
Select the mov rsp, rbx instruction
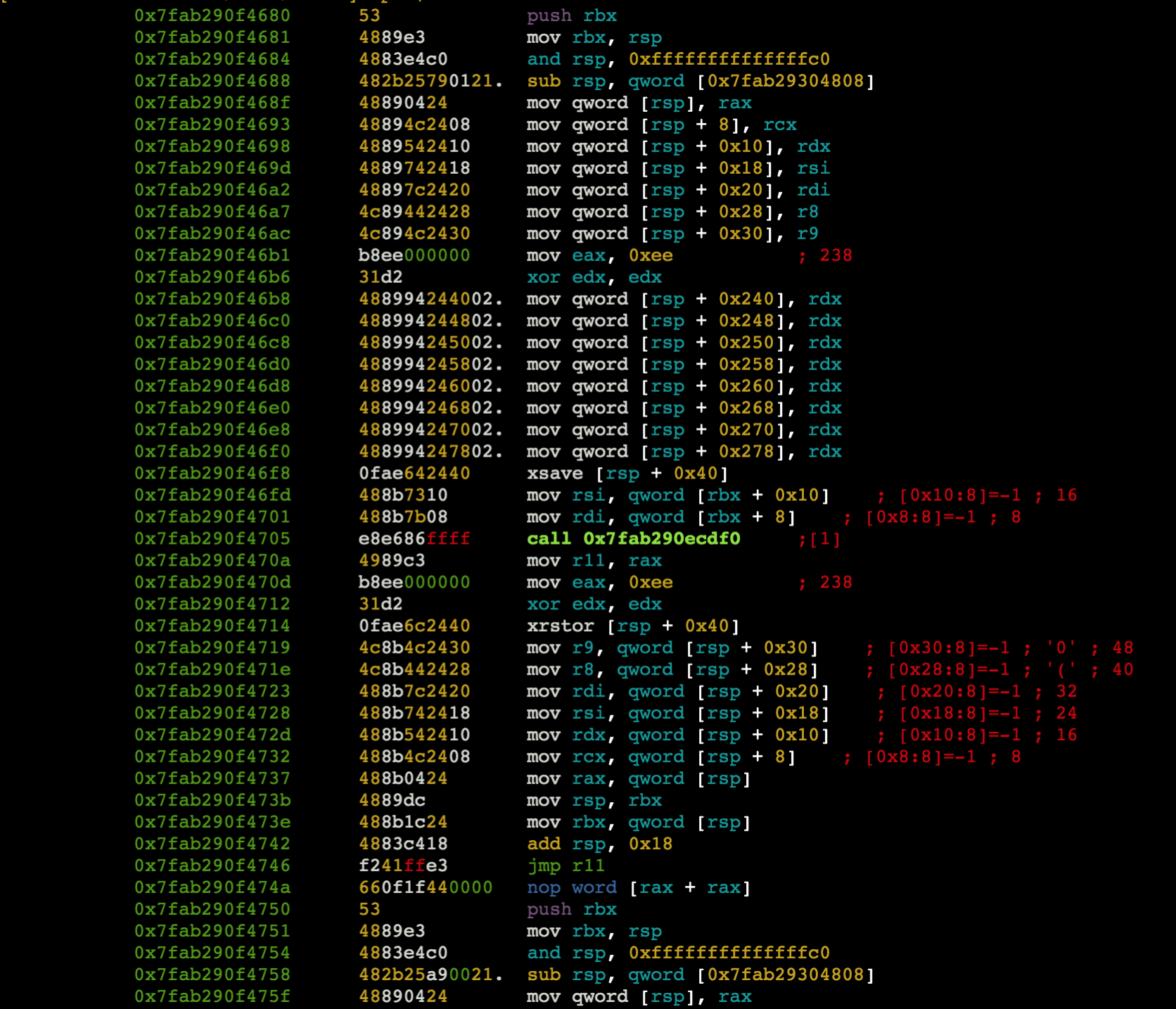click(x=594, y=800)
